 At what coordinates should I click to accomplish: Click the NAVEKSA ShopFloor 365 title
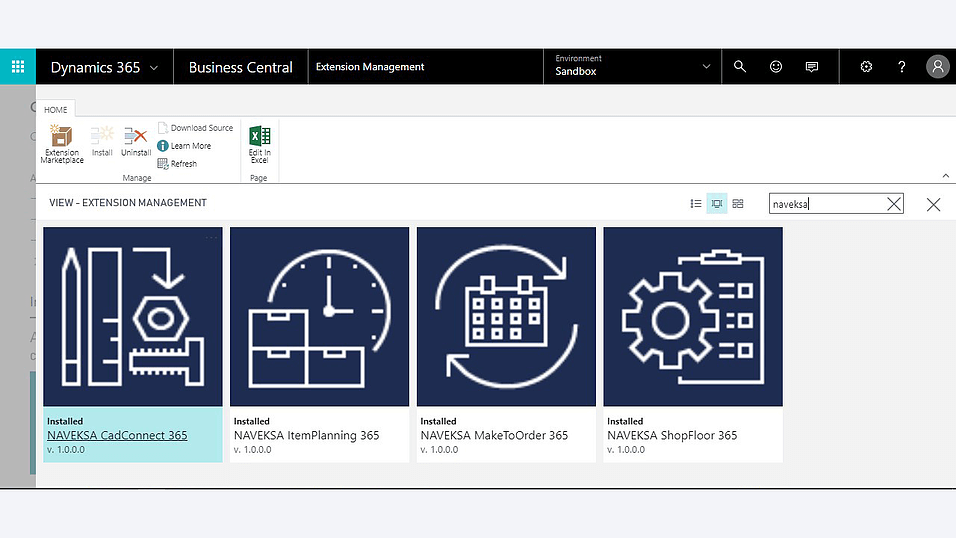[672, 435]
